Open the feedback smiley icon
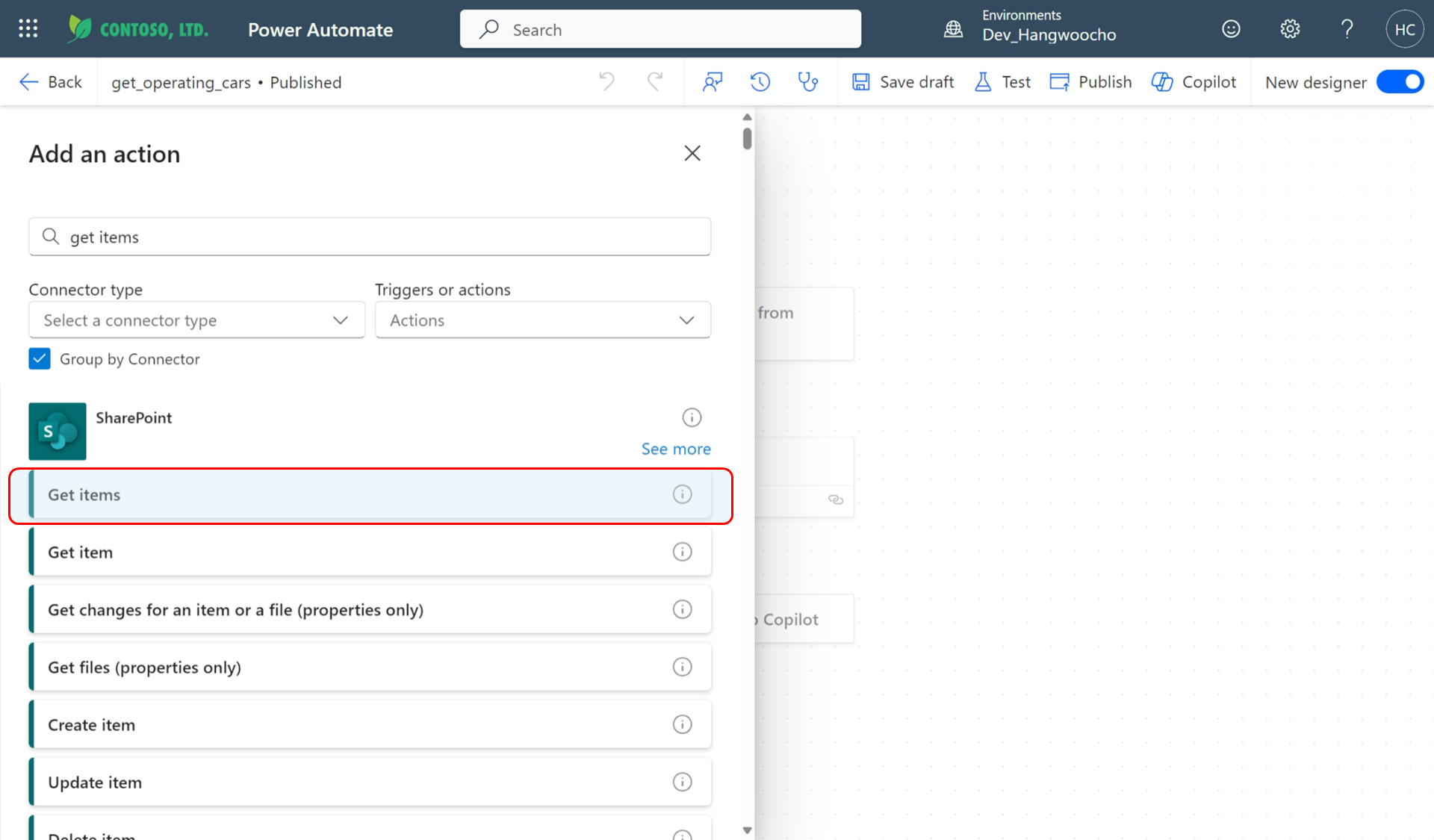 [x=1231, y=29]
